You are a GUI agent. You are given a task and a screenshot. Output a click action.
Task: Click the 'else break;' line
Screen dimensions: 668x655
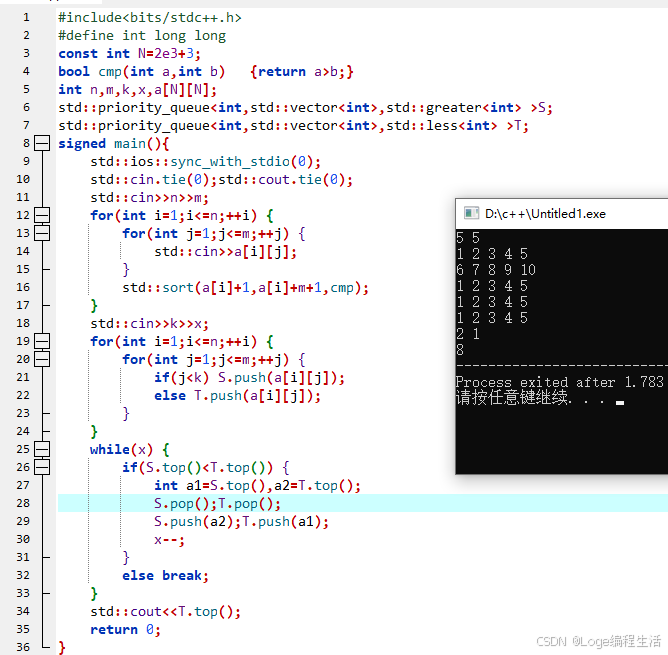click(165, 575)
